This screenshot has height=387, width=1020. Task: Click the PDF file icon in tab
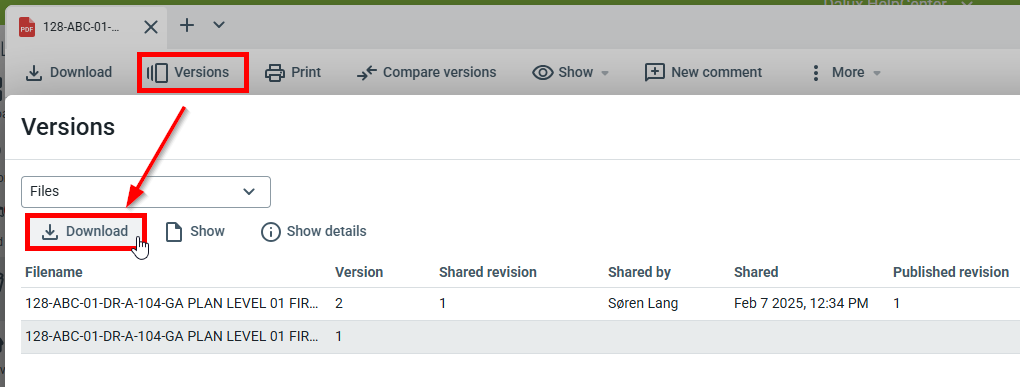pos(27,27)
